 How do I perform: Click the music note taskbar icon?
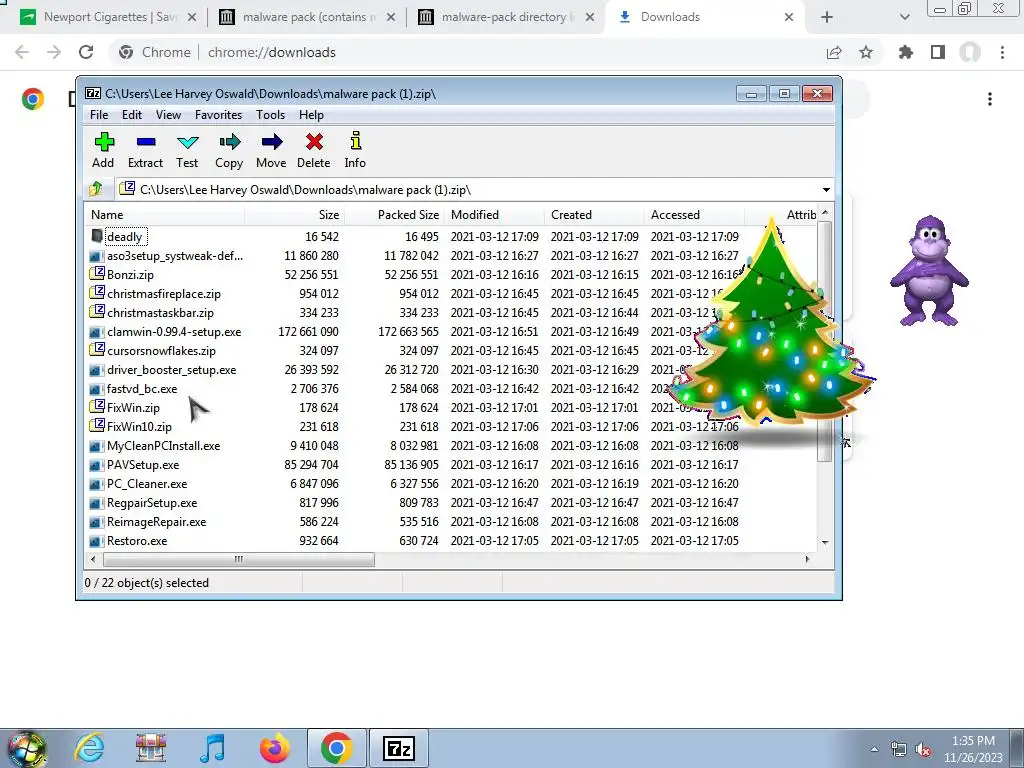(212, 748)
